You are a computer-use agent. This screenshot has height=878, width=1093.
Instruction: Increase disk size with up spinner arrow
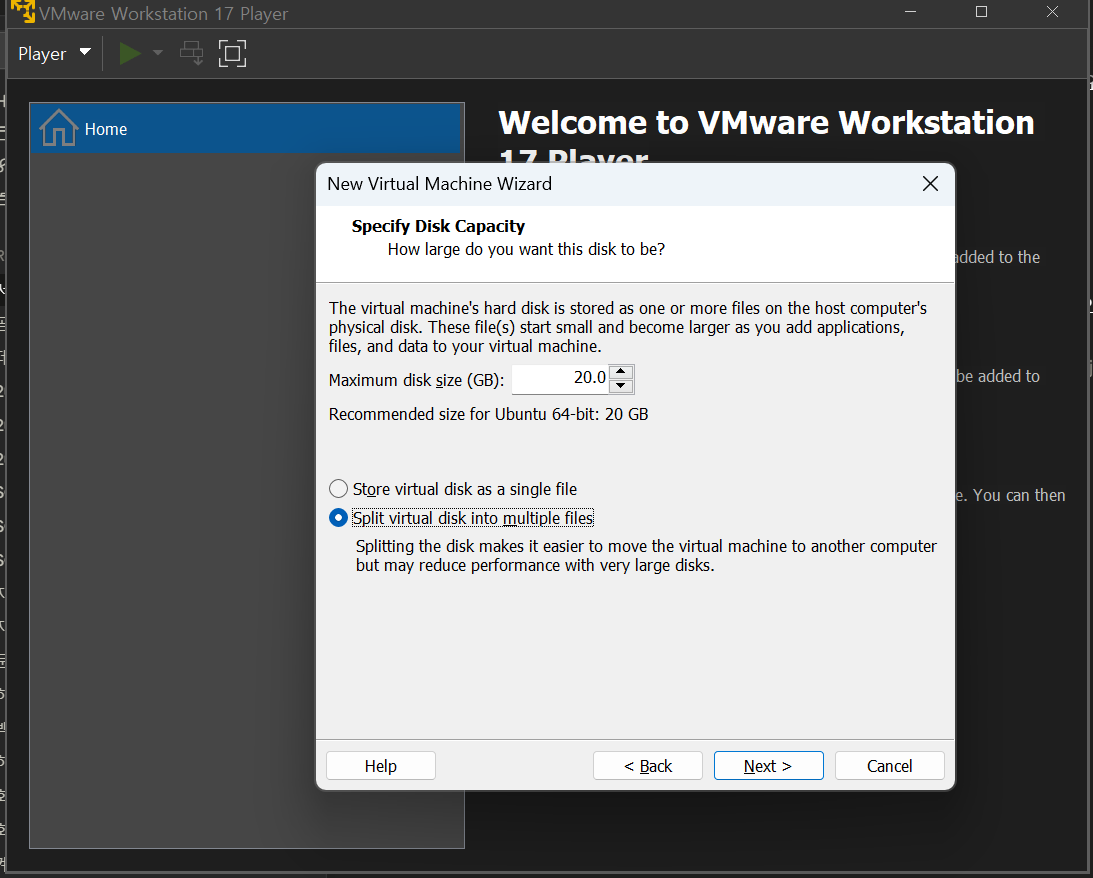coord(620,372)
